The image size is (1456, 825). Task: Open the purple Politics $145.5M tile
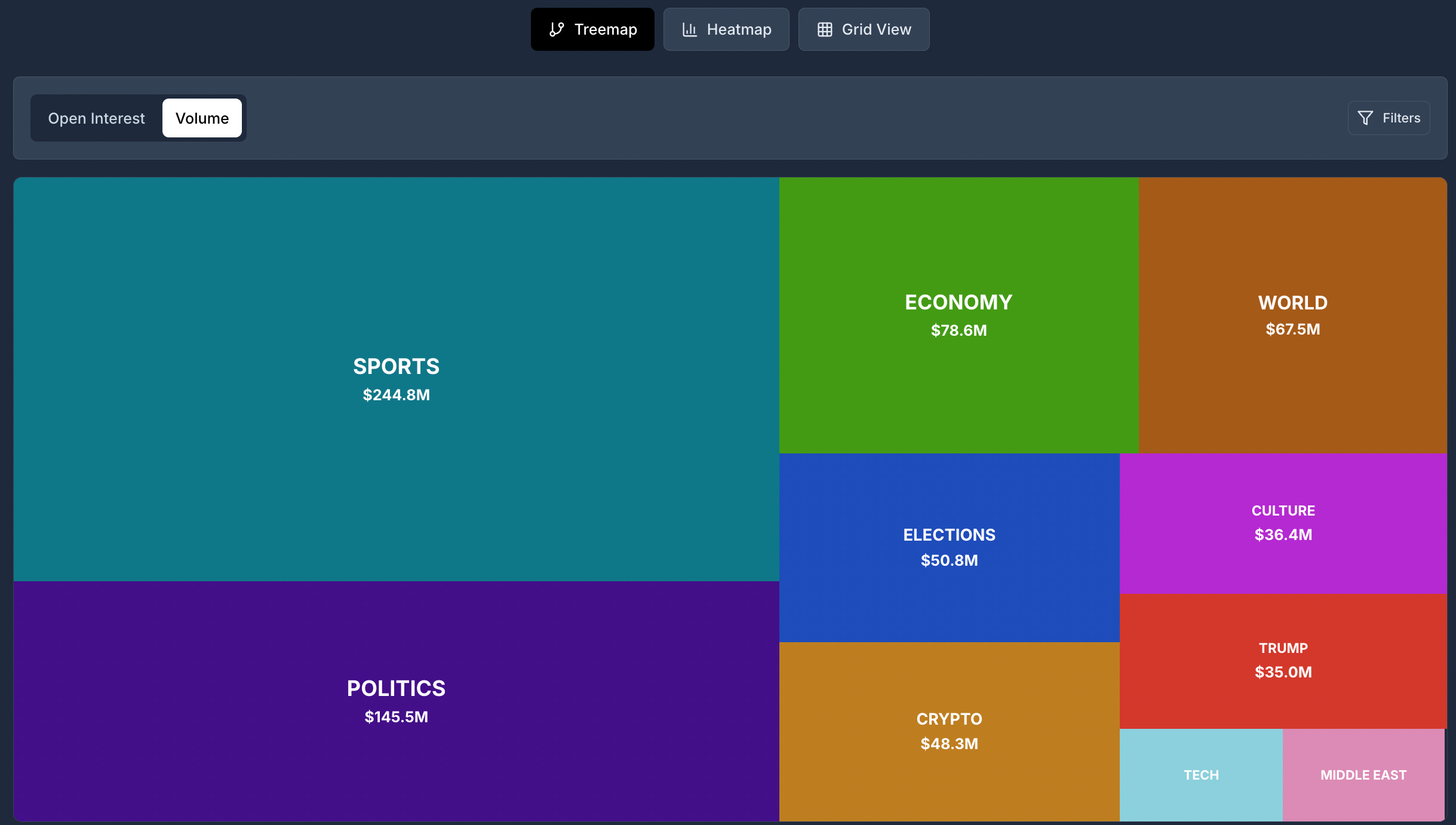[396, 701]
